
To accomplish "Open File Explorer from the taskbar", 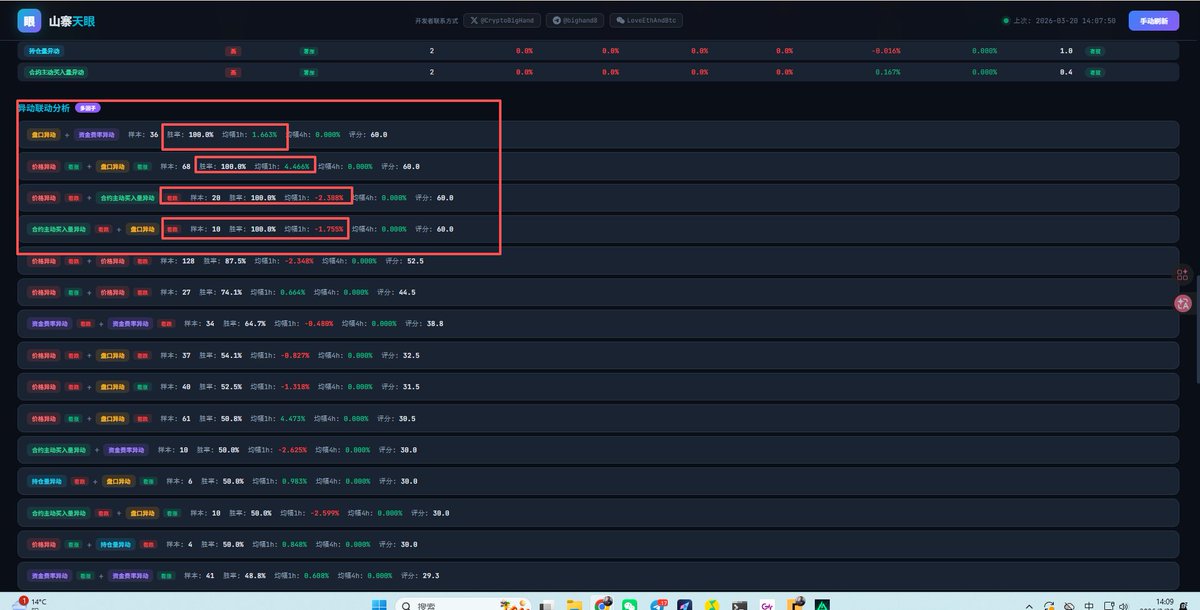I will (x=574, y=604).
